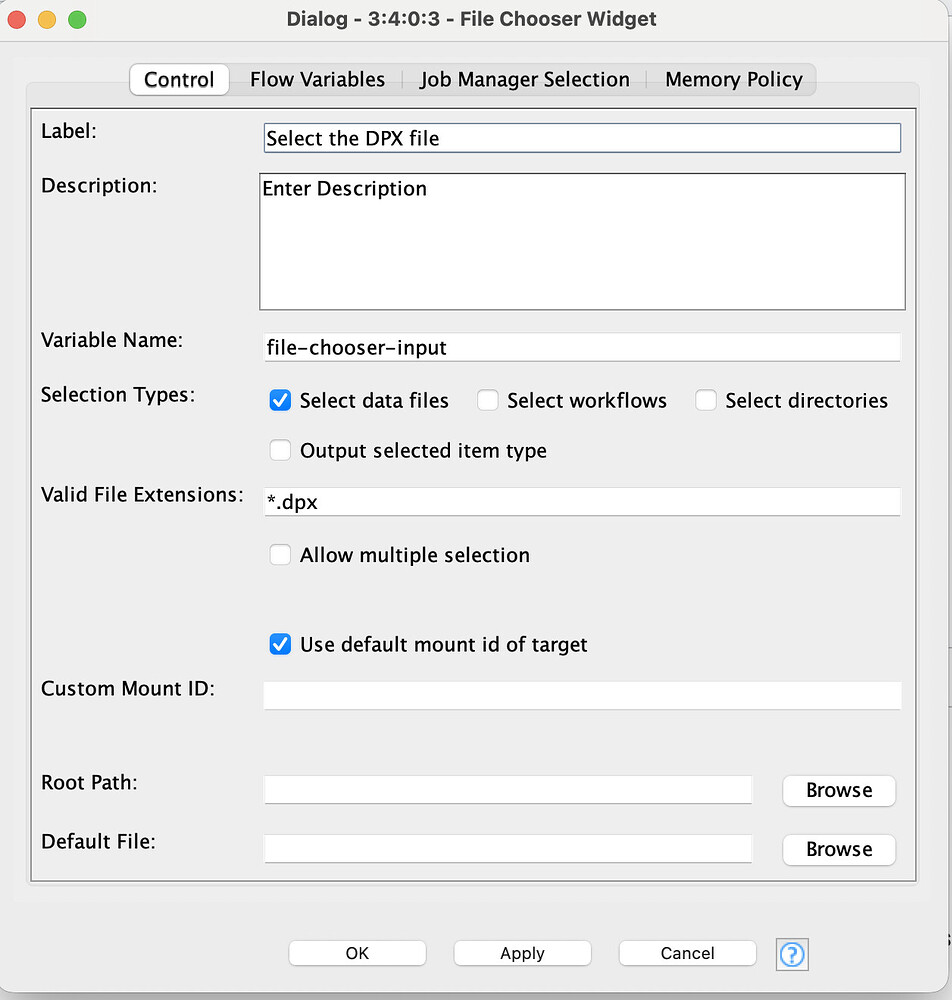952x1000 pixels.
Task: Switch to the Control tab
Action: (x=179, y=80)
